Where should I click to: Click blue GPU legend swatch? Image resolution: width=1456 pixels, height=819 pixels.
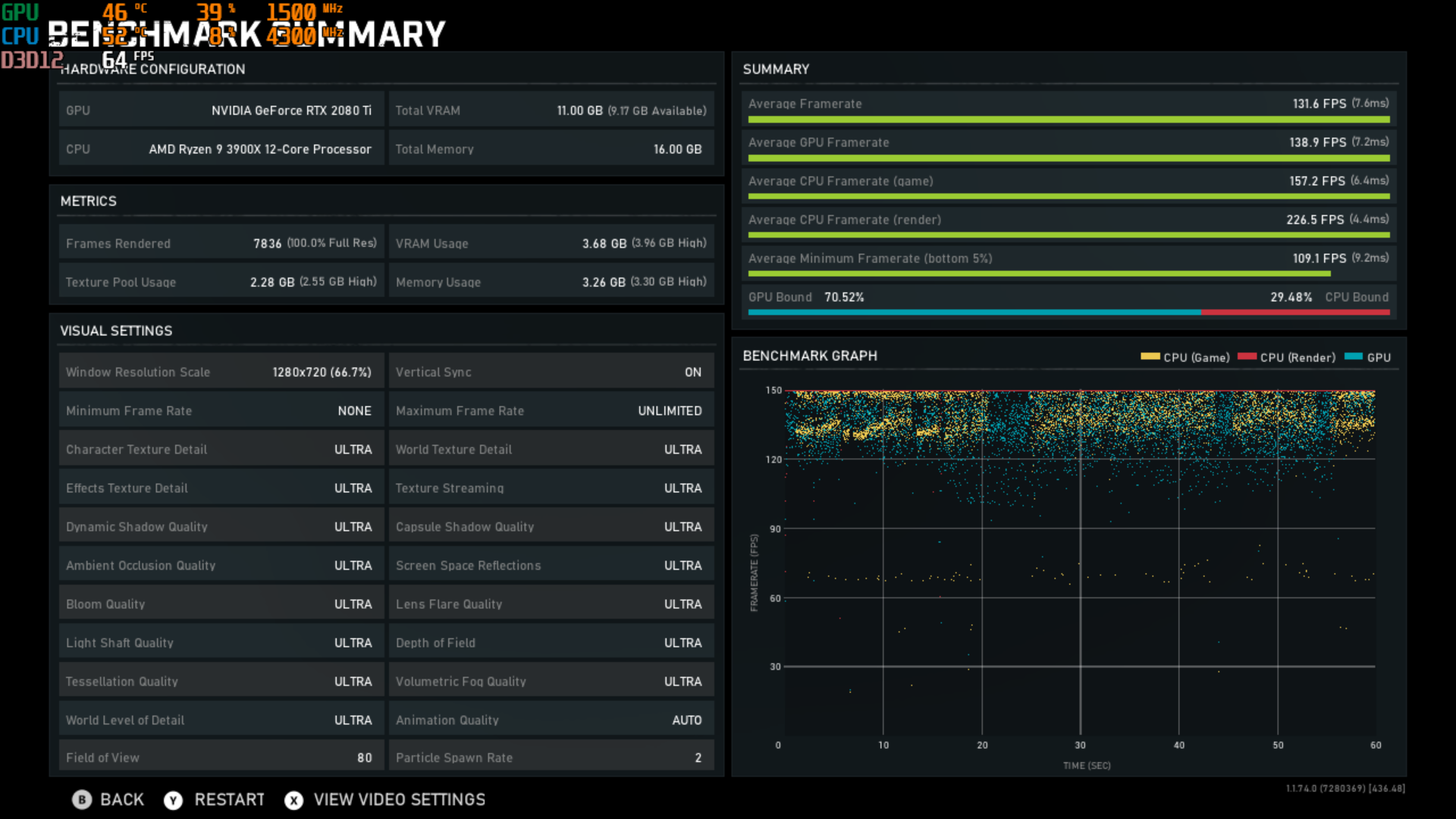1354,356
